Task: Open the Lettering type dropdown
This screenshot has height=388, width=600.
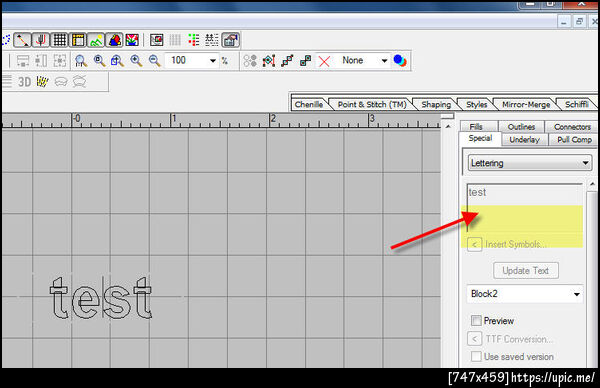Action: (x=530, y=163)
